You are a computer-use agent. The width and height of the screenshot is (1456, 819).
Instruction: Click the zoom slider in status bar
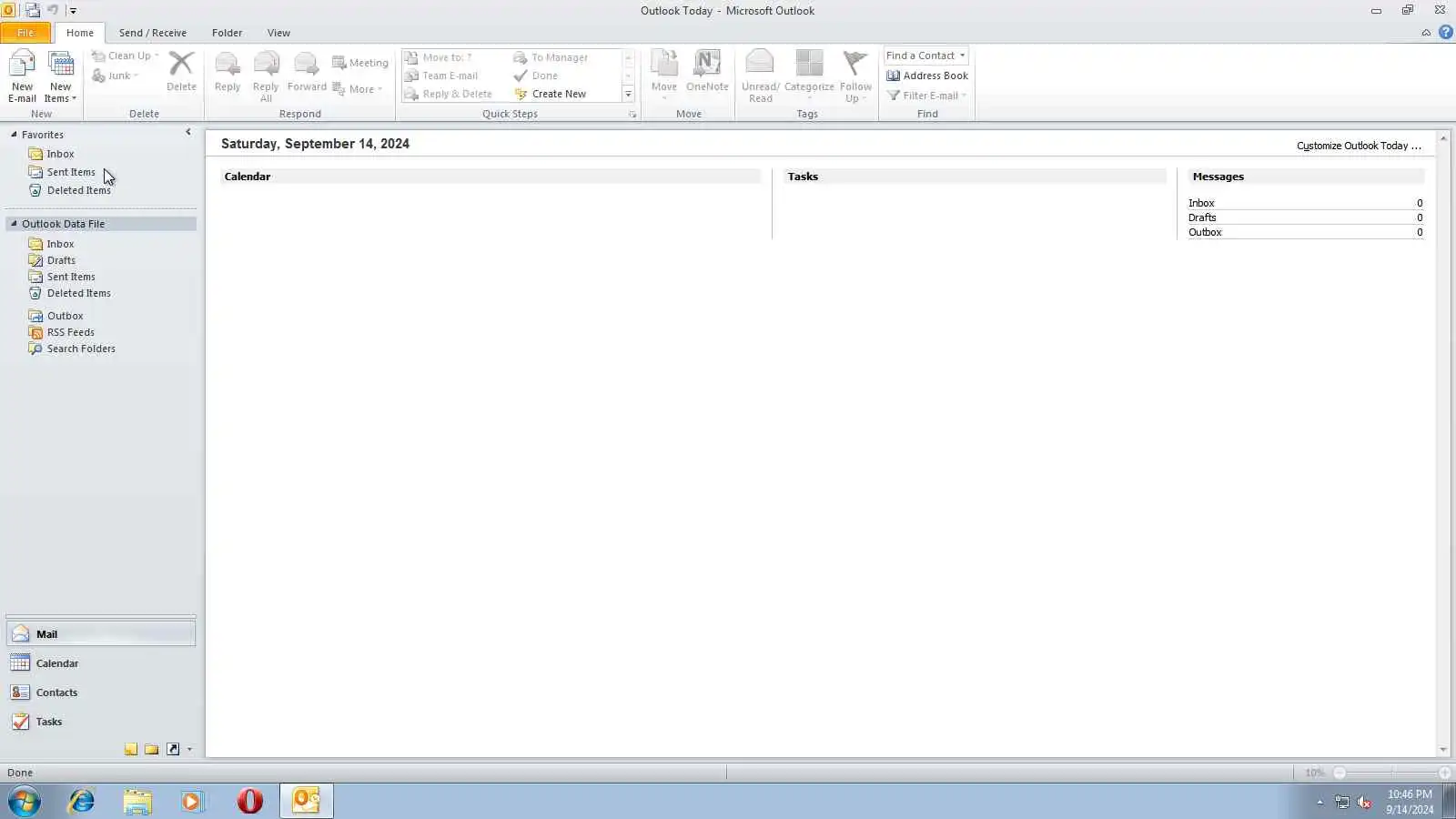(1391, 773)
